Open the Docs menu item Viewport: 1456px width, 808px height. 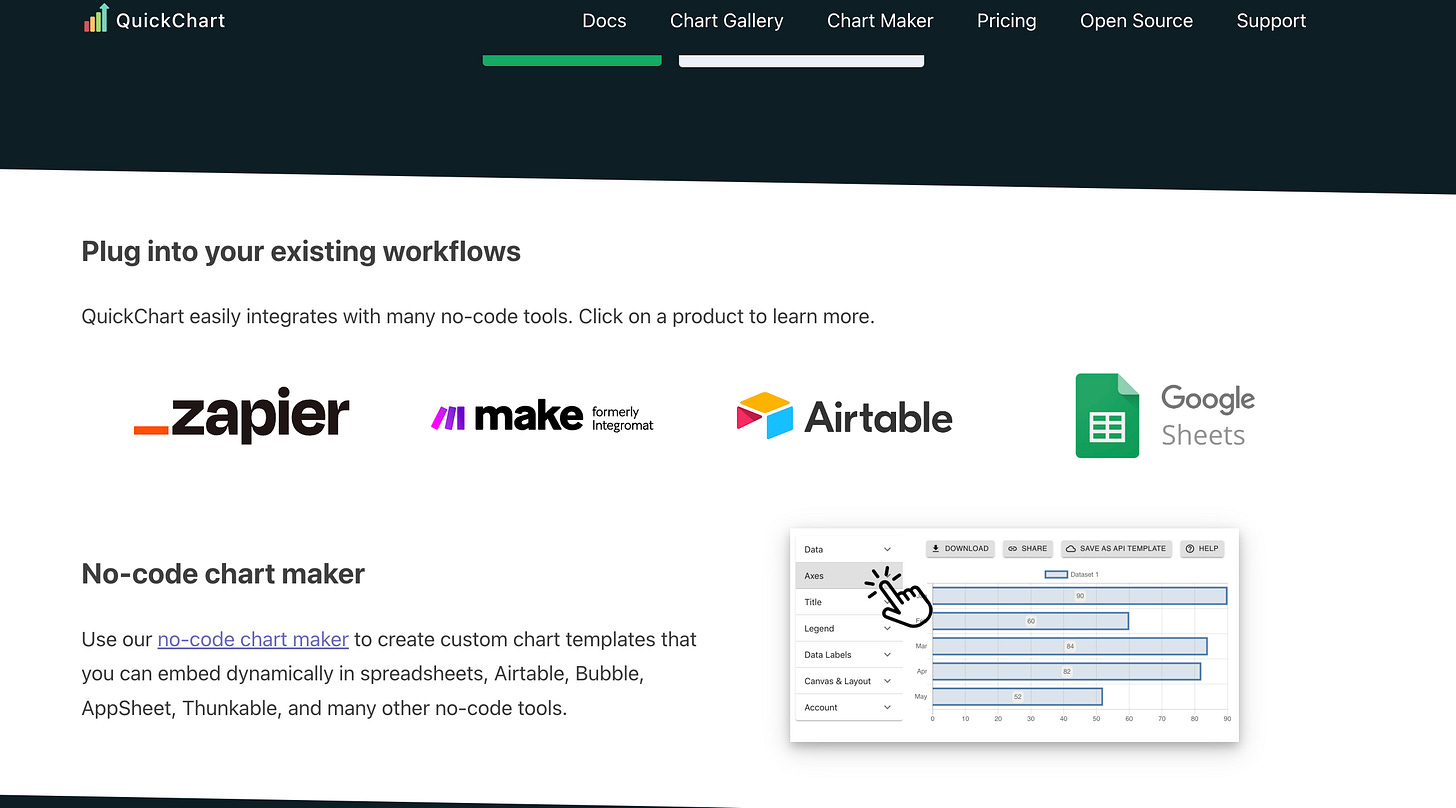click(x=604, y=21)
